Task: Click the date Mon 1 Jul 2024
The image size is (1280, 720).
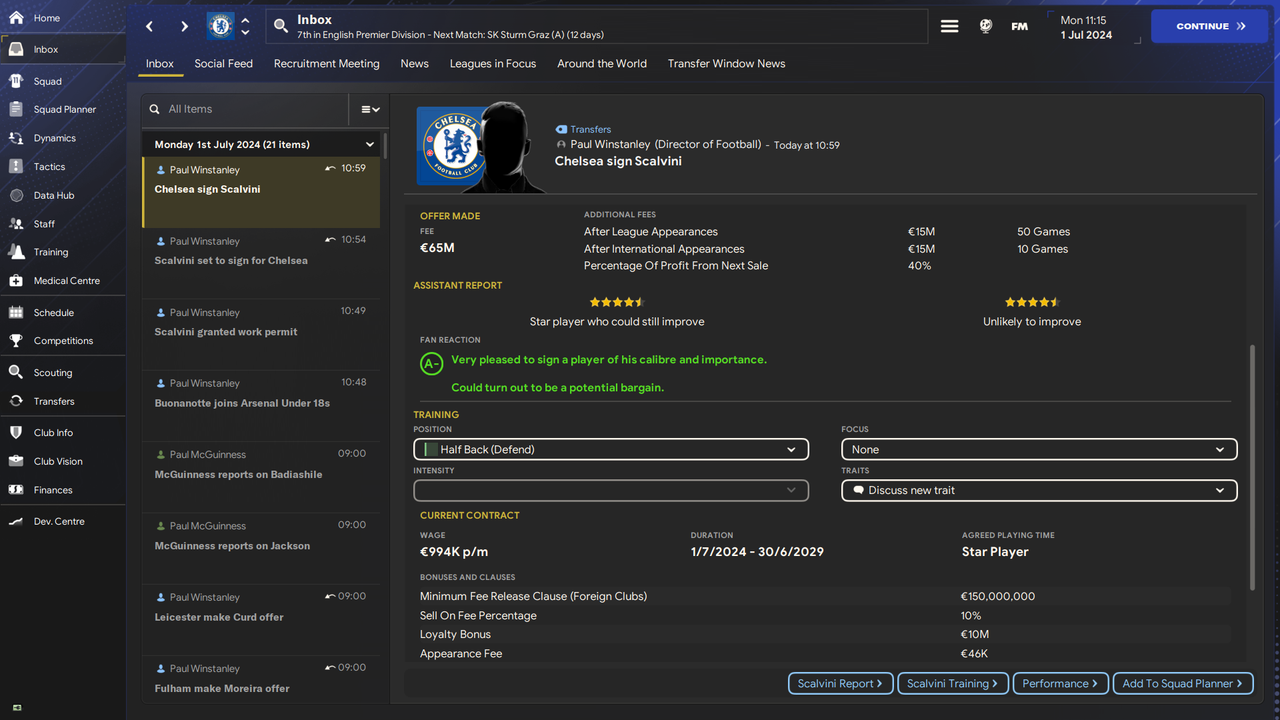Action: pyautogui.click(x=1086, y=27)
